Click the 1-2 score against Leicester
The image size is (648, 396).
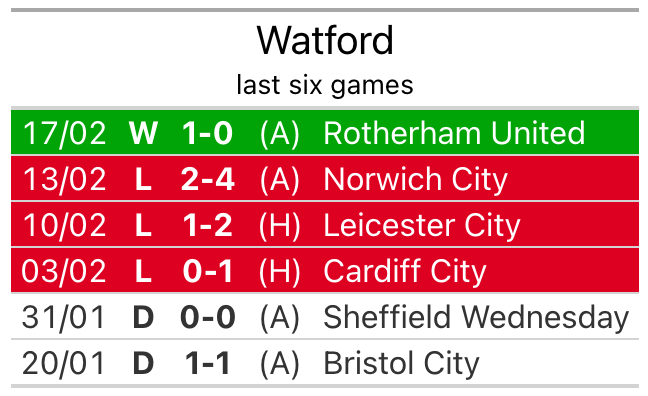click(207, 225)
